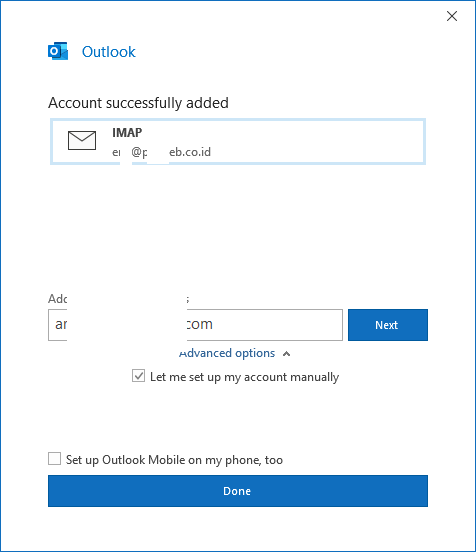Viewport: 476px width, 552px height.
Task: Collapse Advanced options using the chevron arrow
Action: point(287,354)
